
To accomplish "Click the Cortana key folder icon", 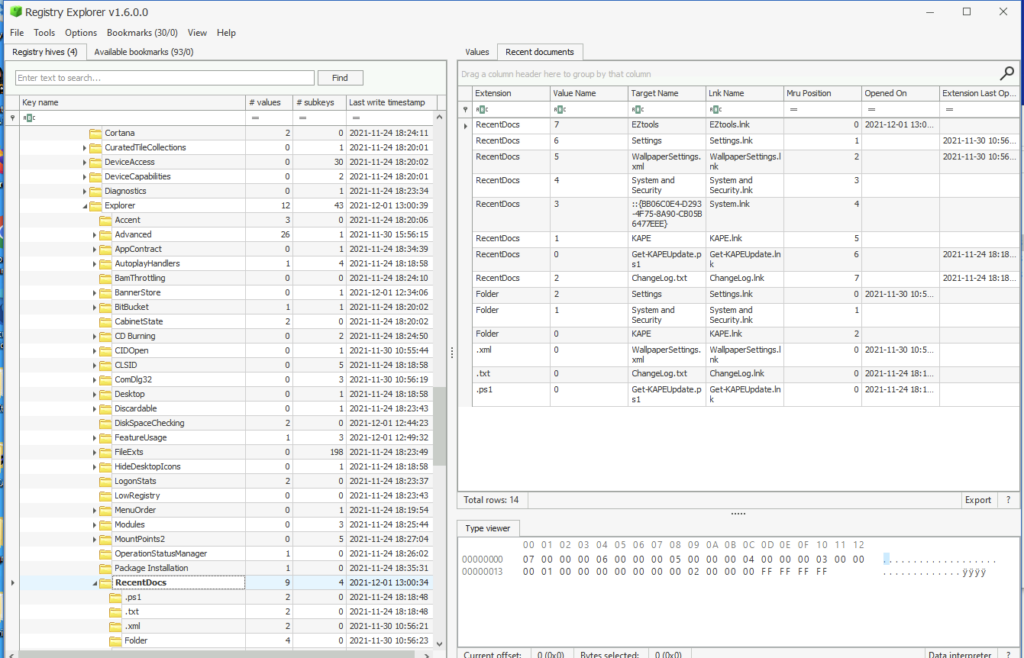I will point(95,133).
